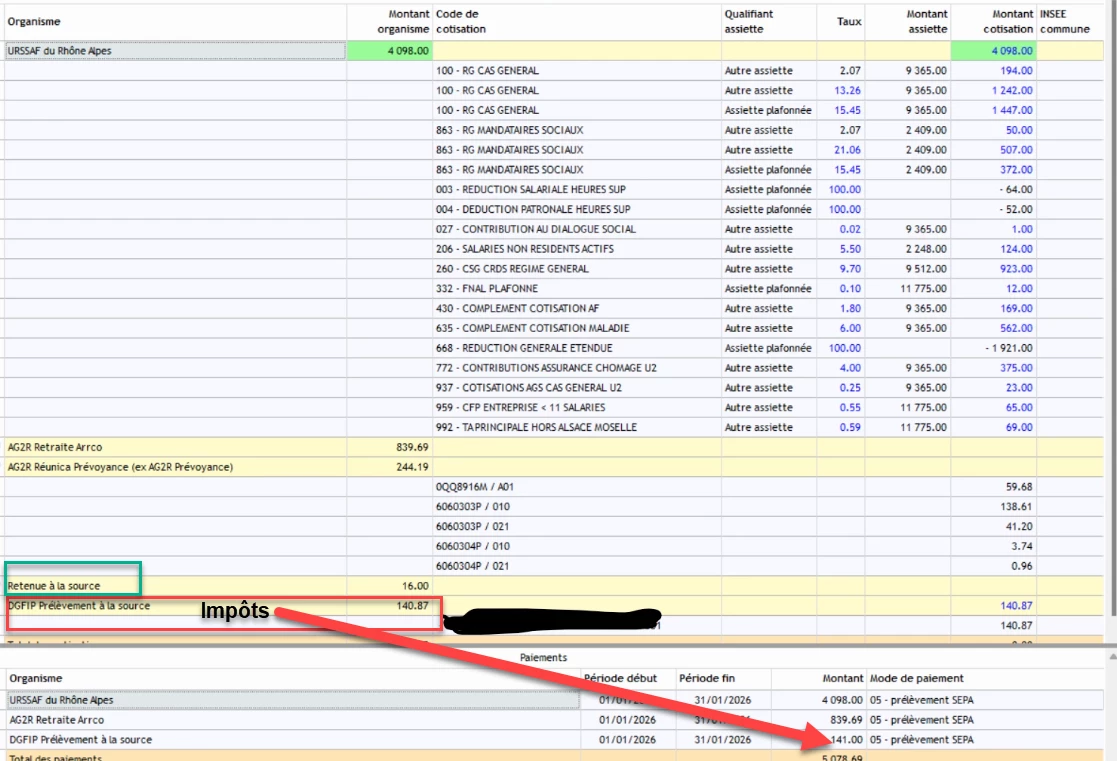Select code 0QQ8916M / A01
The image size is (1117, 761).
[474, 487]
